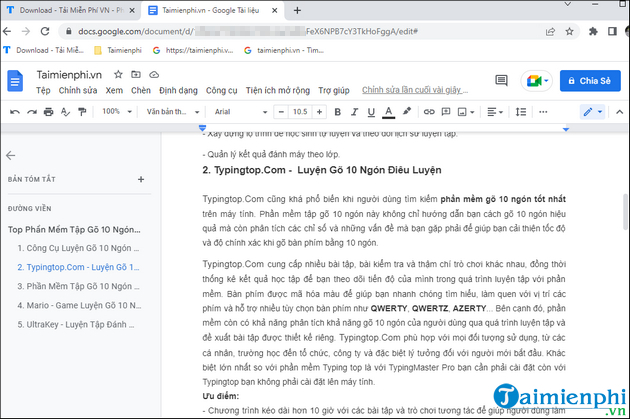
Task: Go to outline item 1 Công Cụ Luyện Gõ
Action: pos(78,248)
